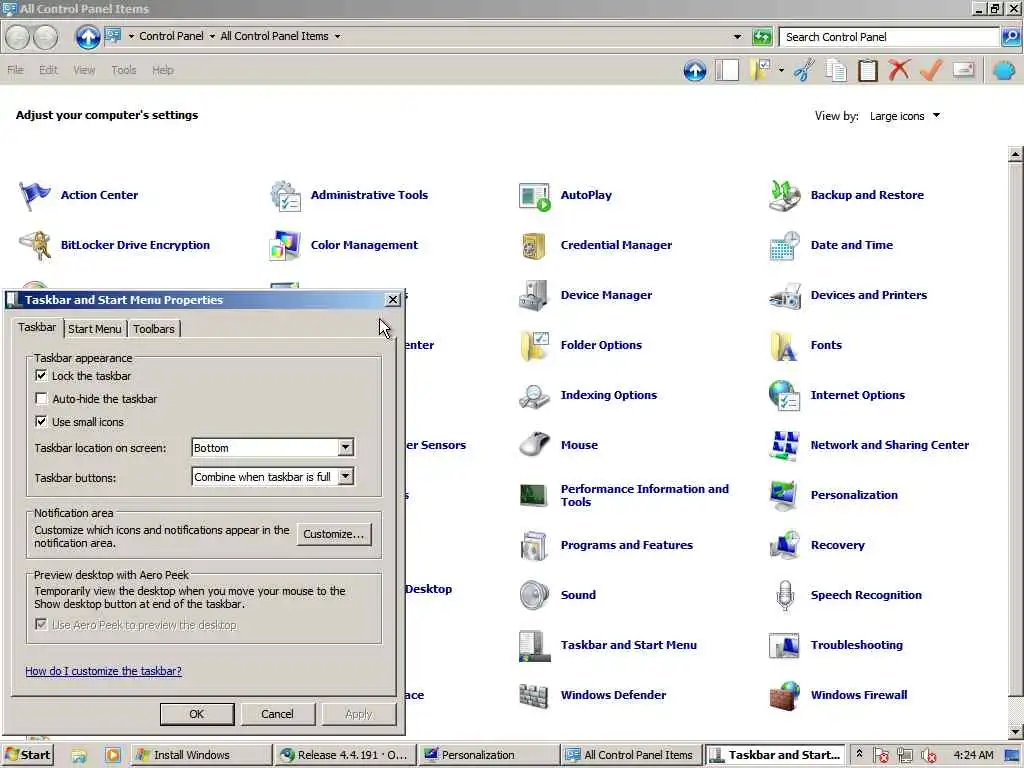
Task: Click Cancel in Taskbar properties dialog
Action: pyautogui.click(x=278, y=714)
